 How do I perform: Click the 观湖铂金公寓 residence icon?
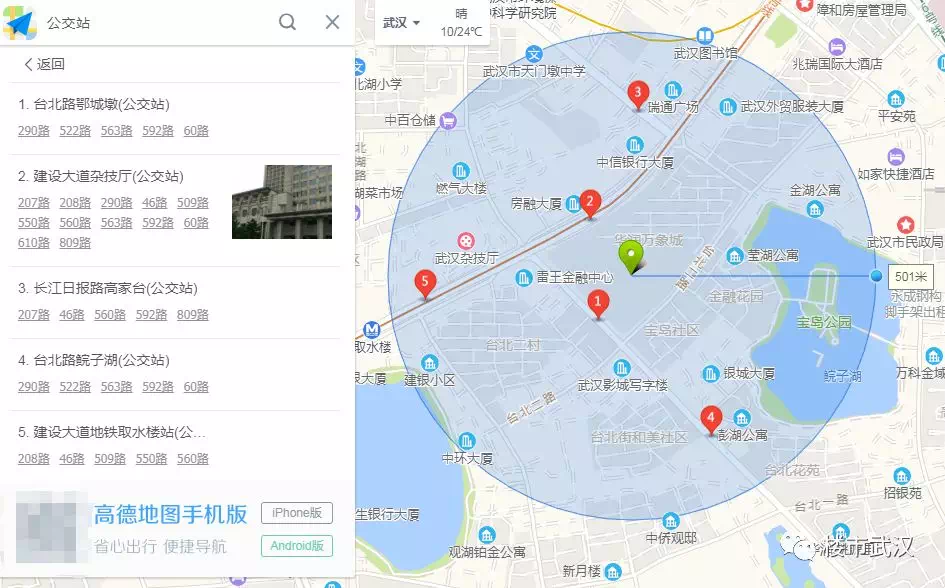[486, 534]
